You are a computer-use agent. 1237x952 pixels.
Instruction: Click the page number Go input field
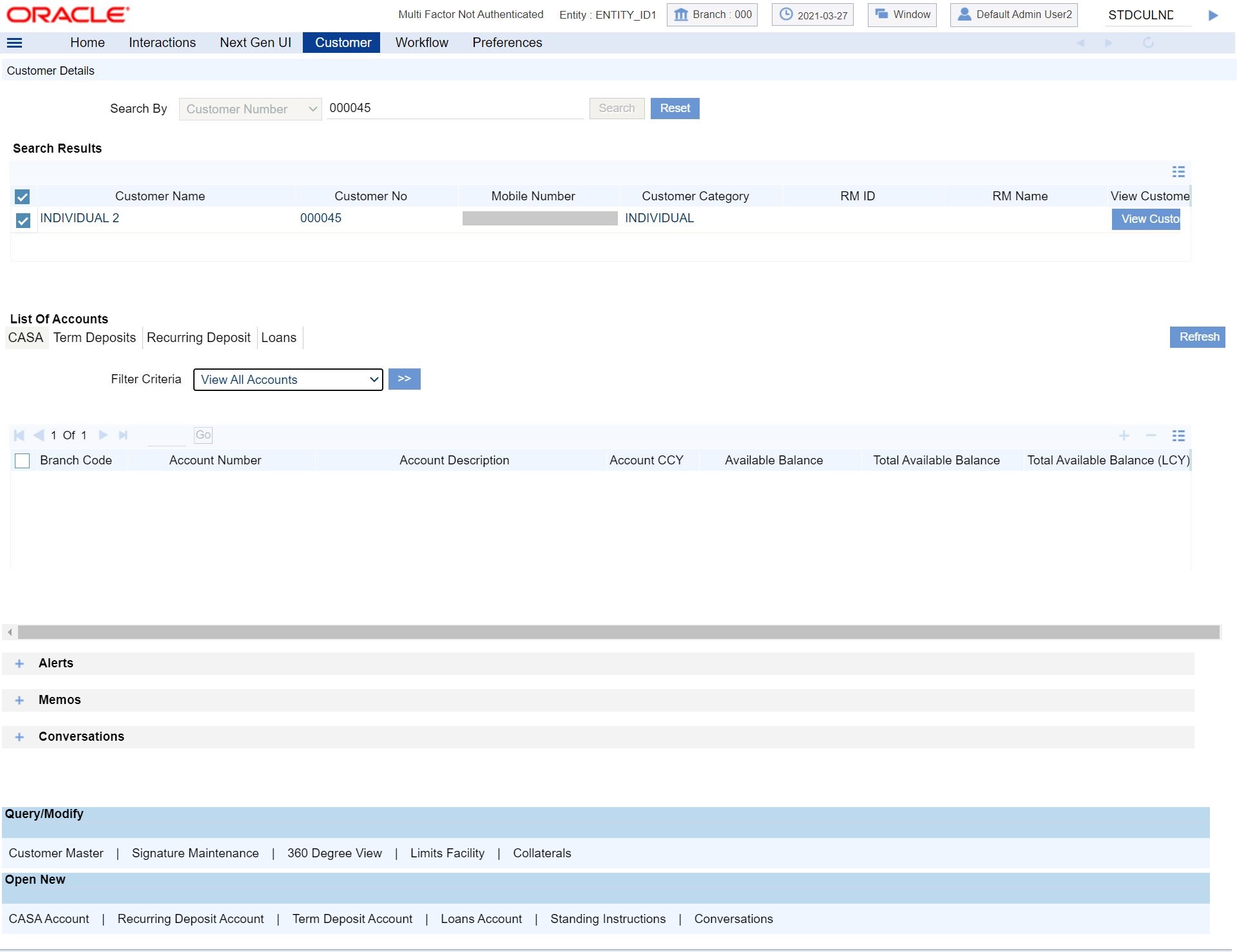point(167,436)
